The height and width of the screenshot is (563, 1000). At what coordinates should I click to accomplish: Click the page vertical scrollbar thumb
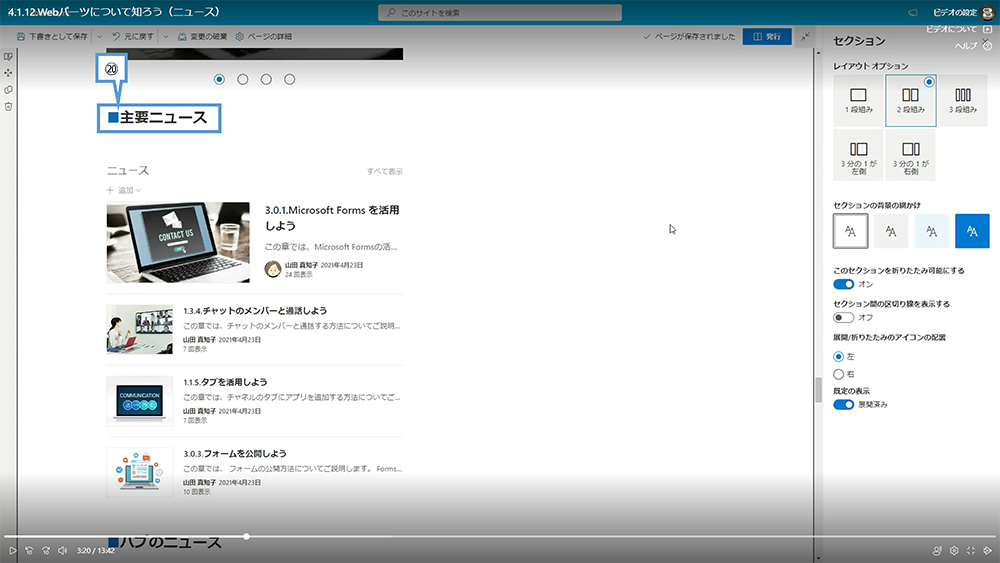(x=818, y=390)
